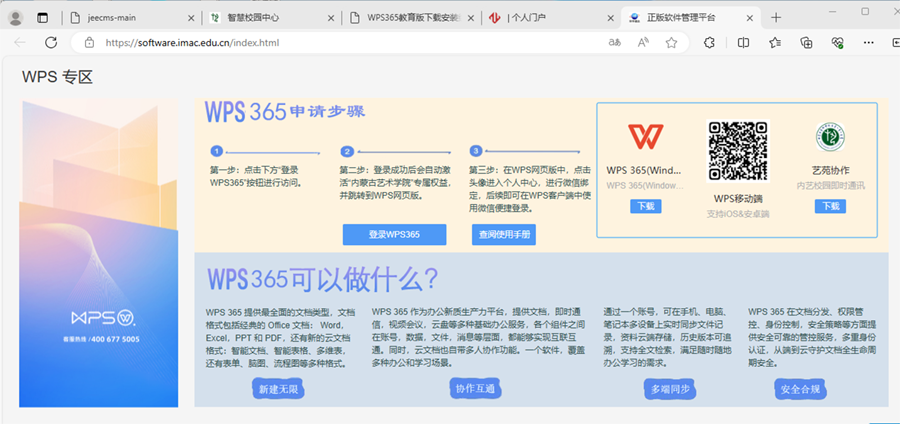Open the read aloud icon

[x=643, y=42]
